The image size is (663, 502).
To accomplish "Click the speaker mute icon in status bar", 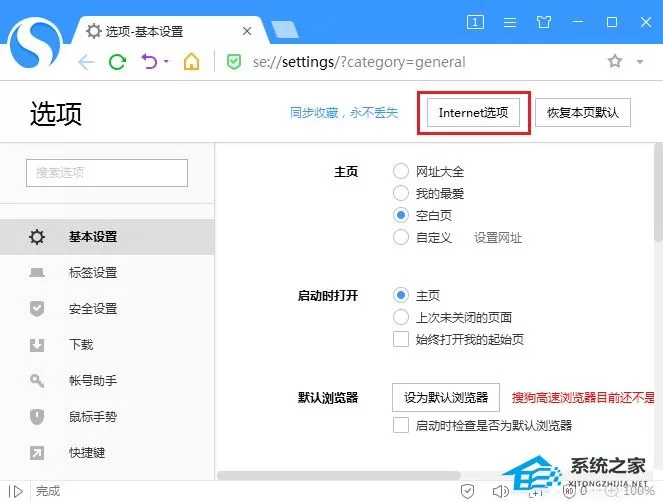I will (x=501, y=491).
